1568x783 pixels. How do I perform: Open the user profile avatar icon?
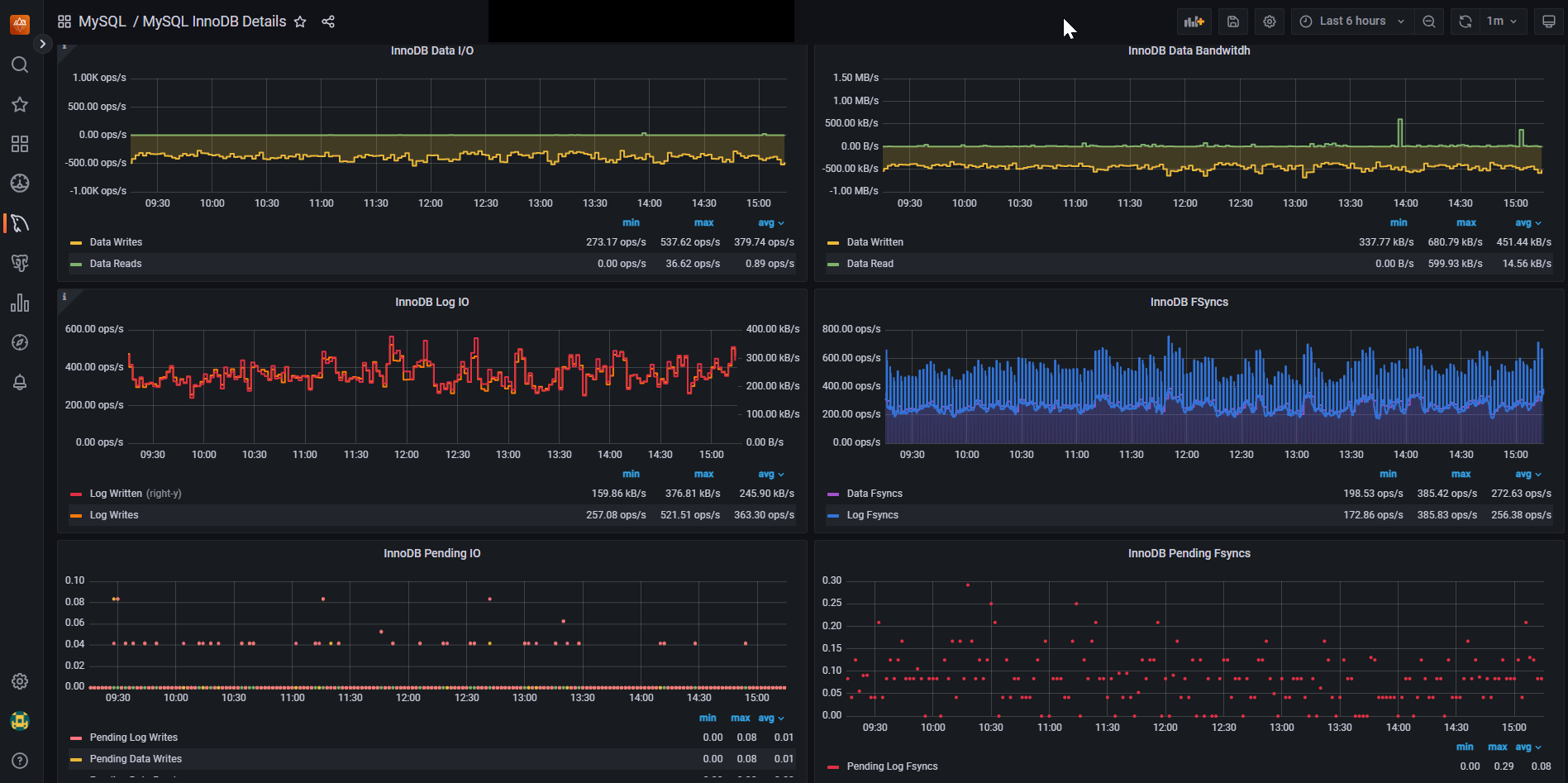(20, 721)
